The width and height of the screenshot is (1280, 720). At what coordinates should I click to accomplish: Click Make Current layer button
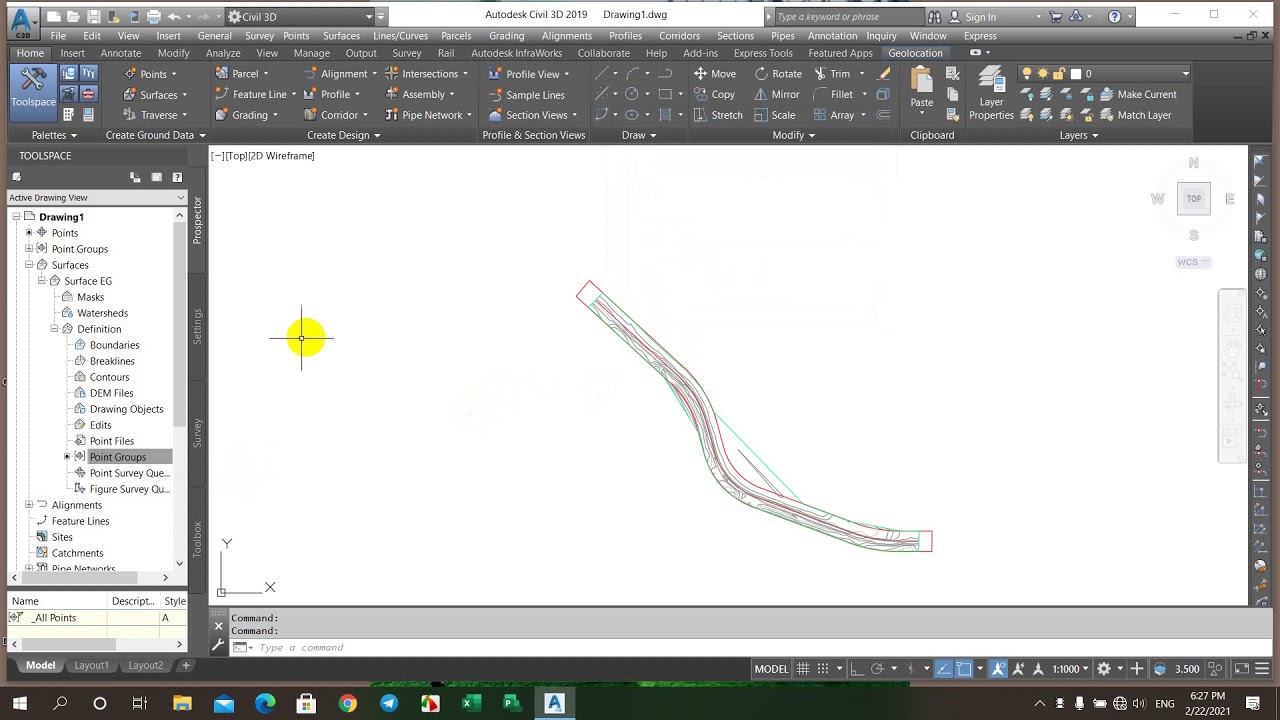[x=1138, y=94]
